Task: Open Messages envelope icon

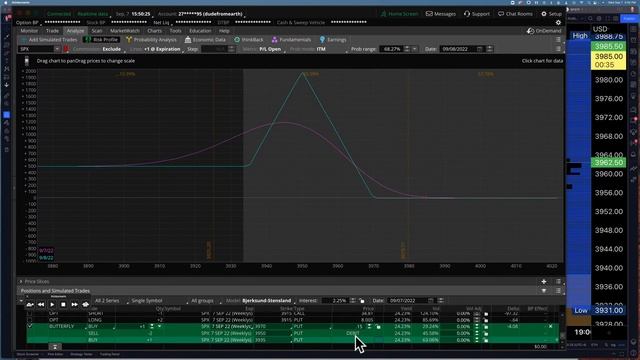Action: [429, 14]
